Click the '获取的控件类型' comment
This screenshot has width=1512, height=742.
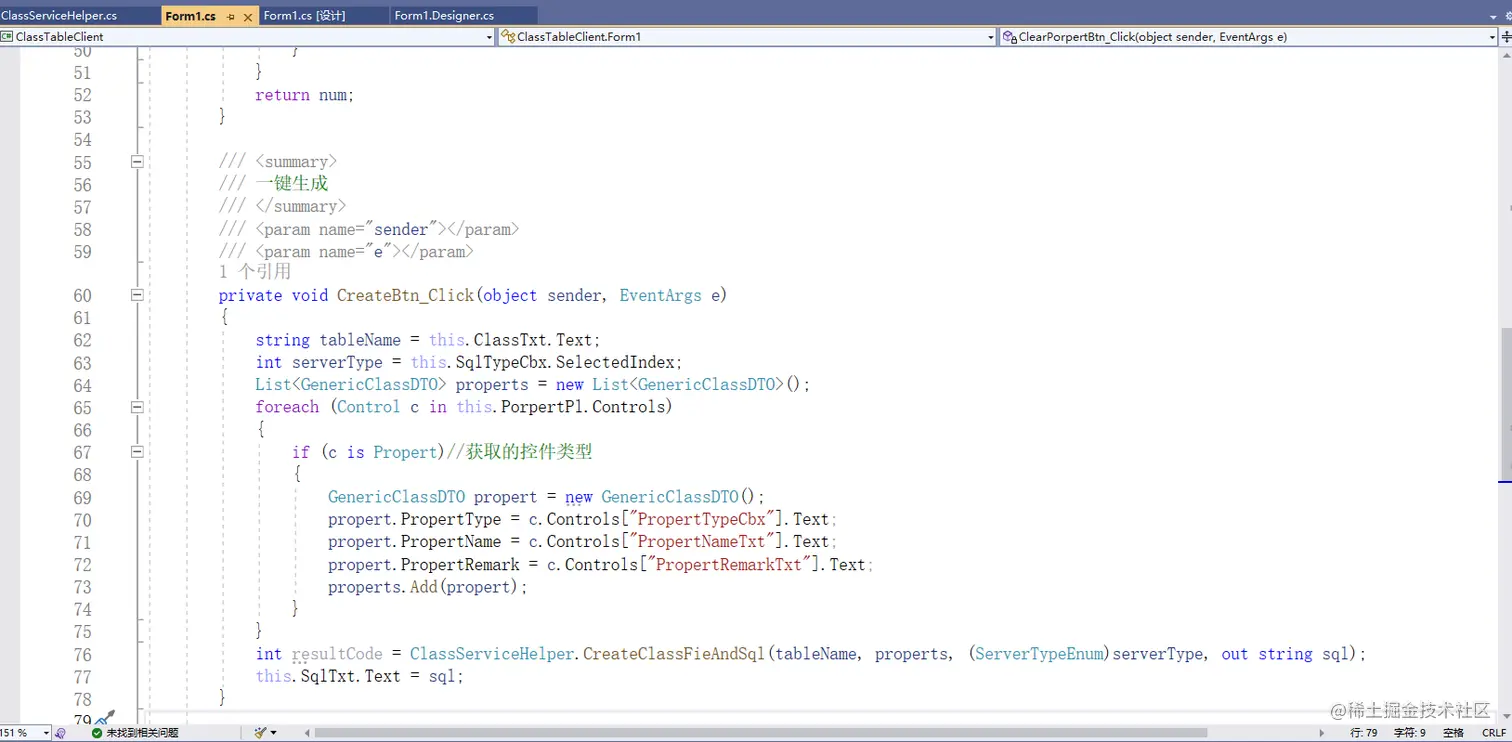[x=528, y=452]
